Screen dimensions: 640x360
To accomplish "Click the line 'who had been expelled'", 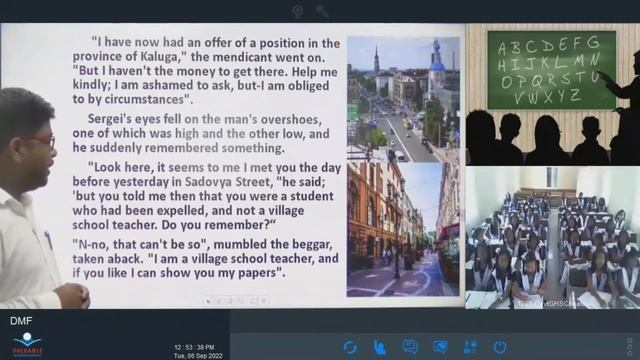I will (x=188, y=211).
